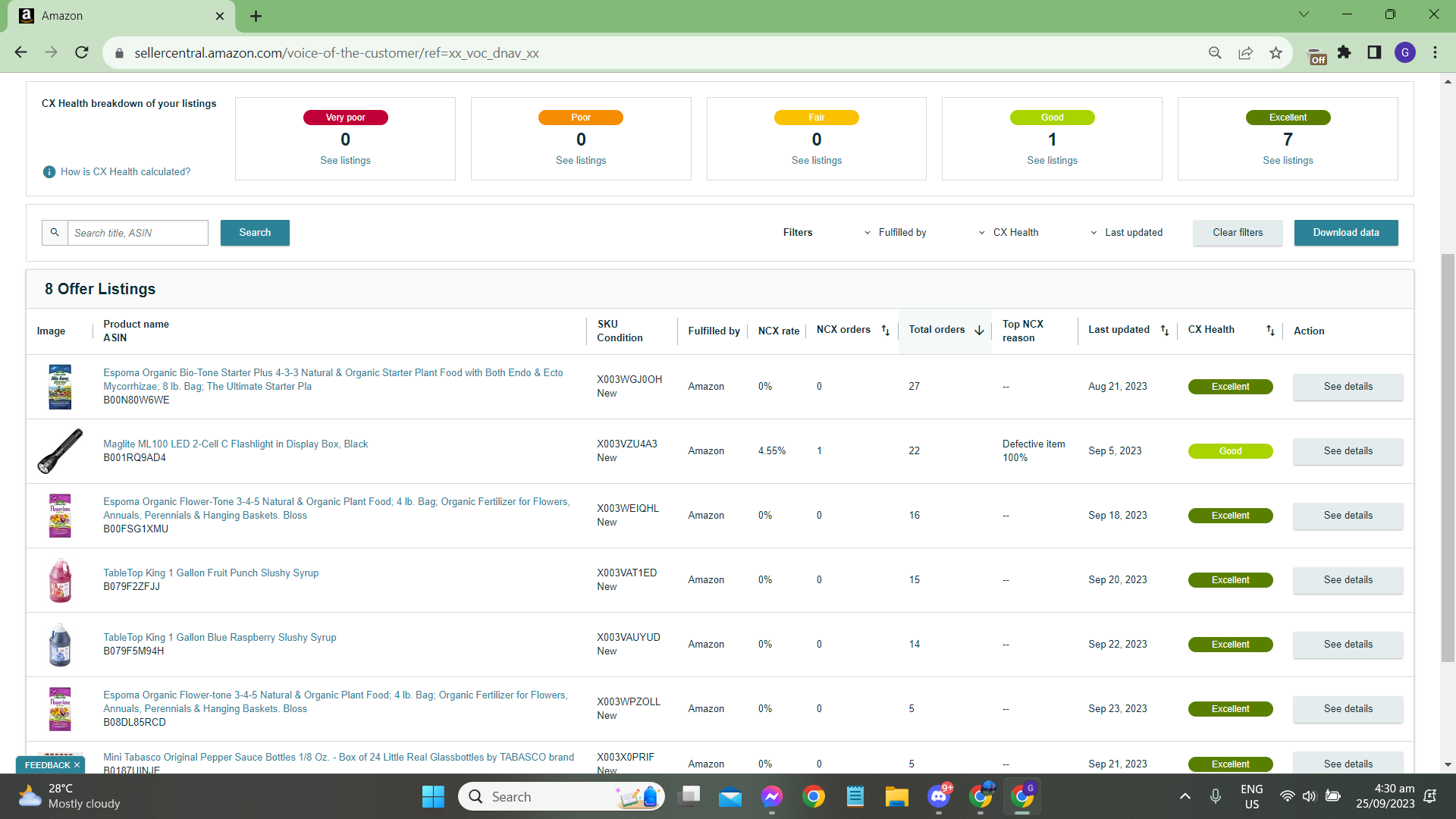The image size is (1456, 819).
Task: Click the Windows taskbar Search box
Action: (561, 796)
